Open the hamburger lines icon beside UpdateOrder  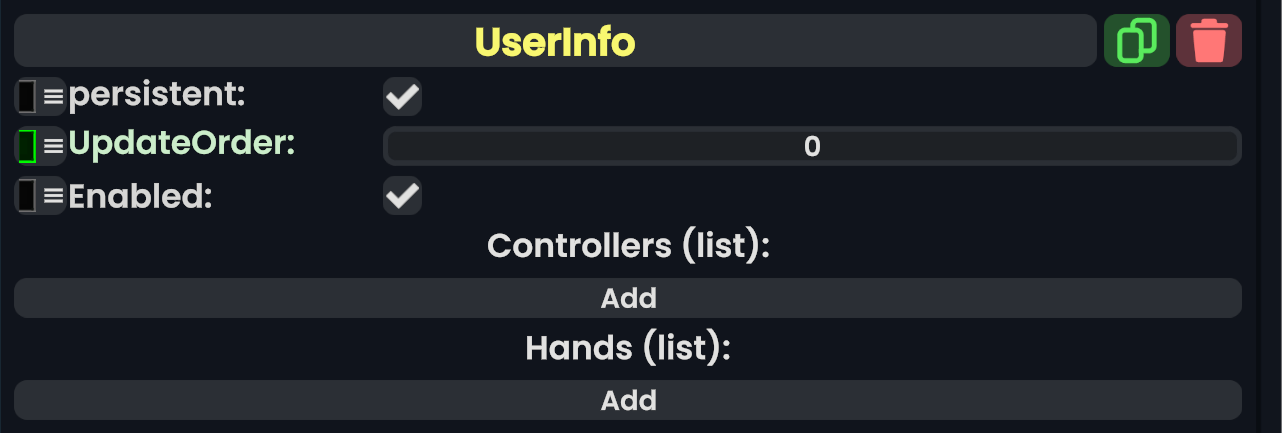[x=53, y=146]
